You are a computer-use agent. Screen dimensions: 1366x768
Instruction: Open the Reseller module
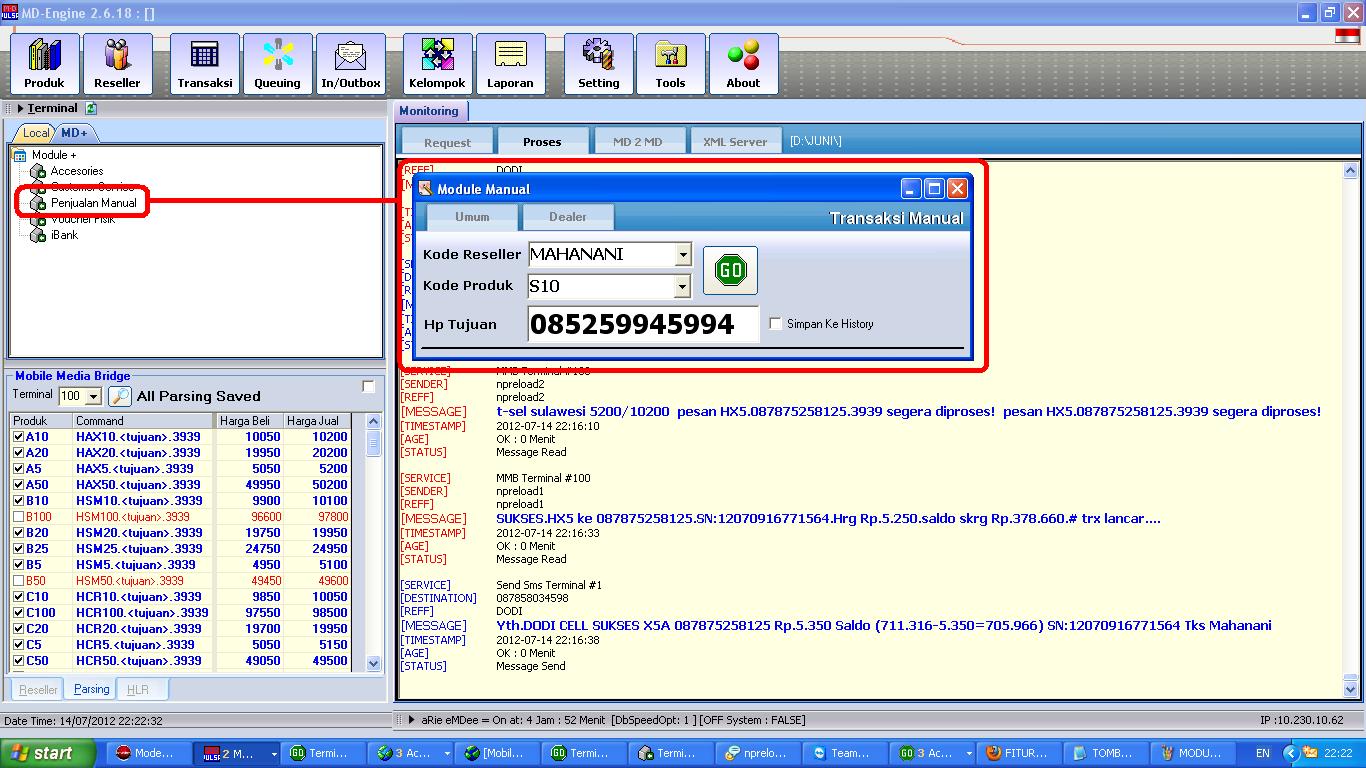(117, 63)
